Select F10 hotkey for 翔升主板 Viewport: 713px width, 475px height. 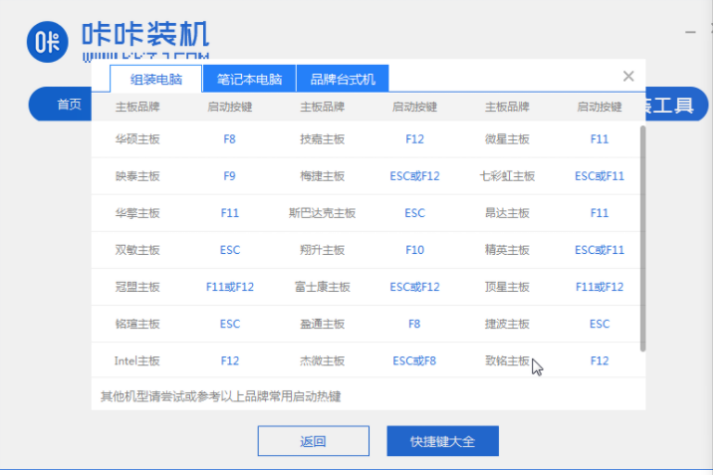(x=415, y=250)
